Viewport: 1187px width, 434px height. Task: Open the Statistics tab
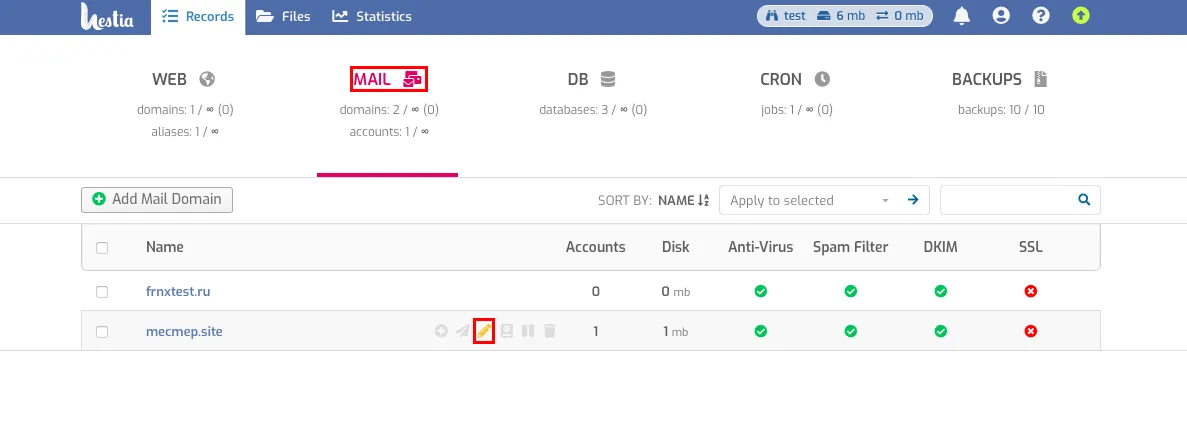pyautogui.click(x=372, y=17)
